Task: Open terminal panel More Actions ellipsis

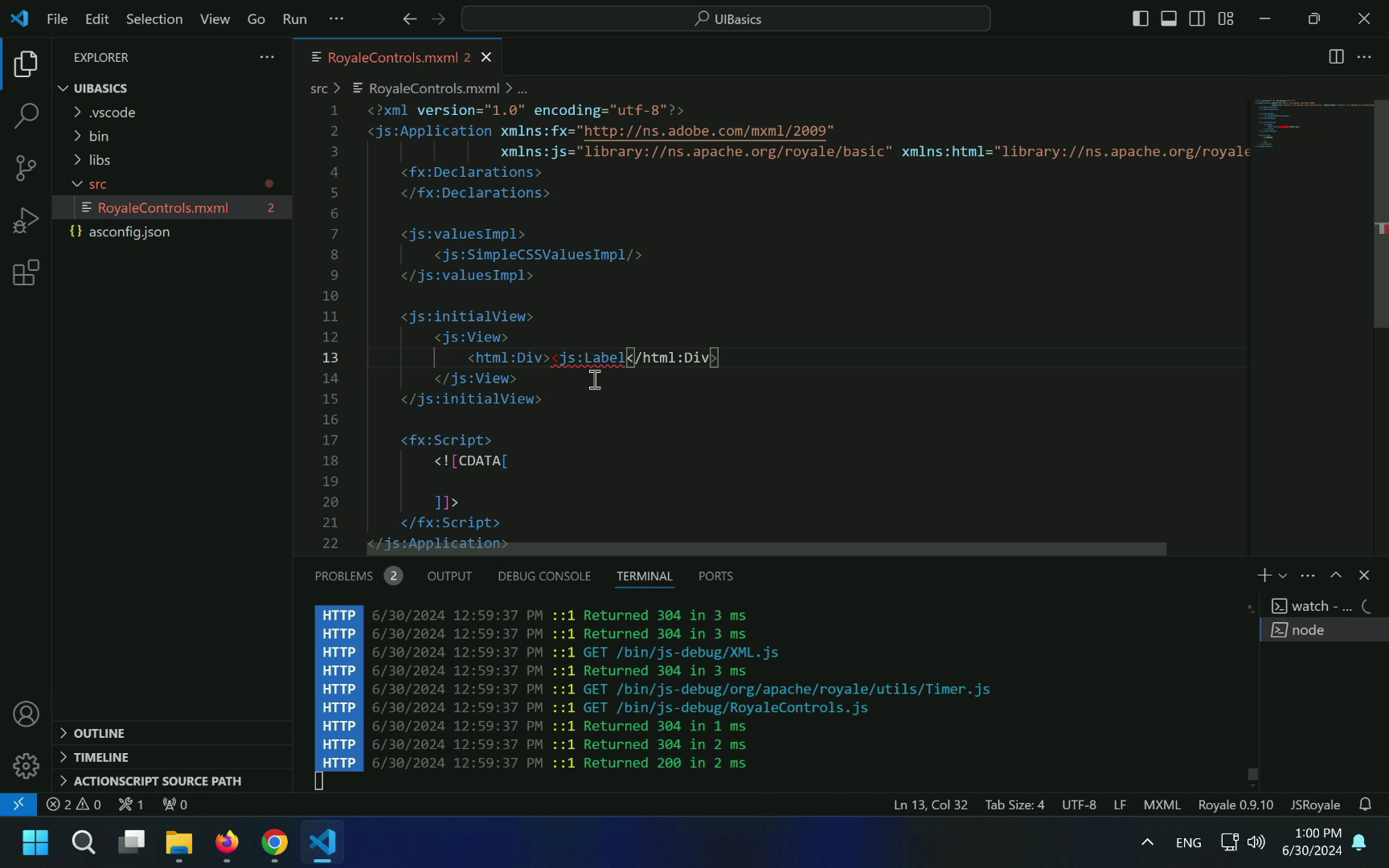Action: click(1308, 575)
